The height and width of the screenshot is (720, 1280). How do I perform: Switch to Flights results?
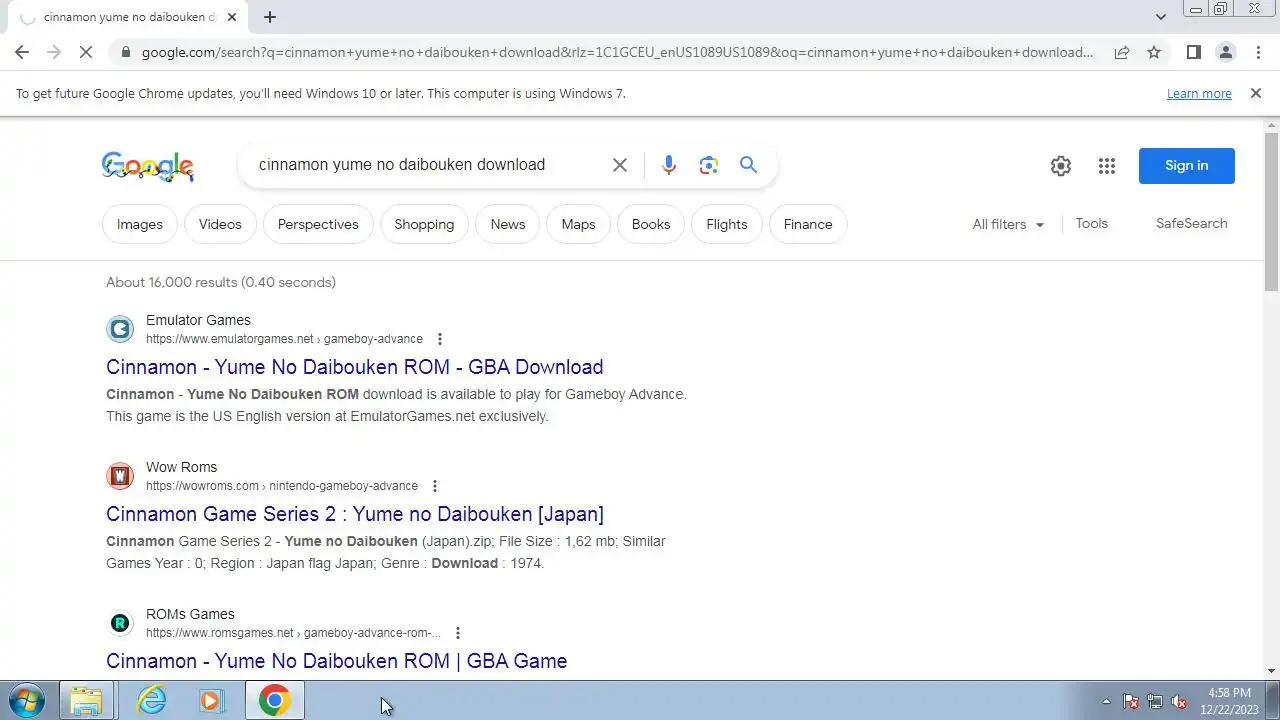[x=727, y=224]
